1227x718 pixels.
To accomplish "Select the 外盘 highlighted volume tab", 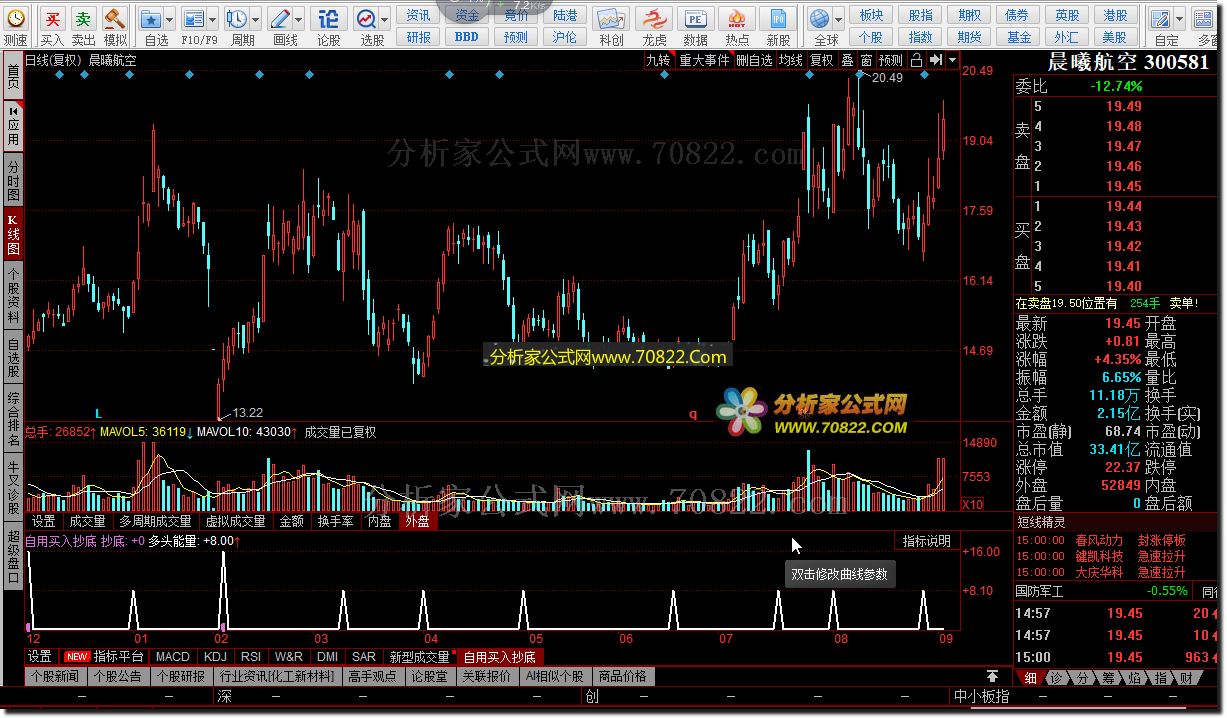I will pyautogui.click(x=416, y=521).
